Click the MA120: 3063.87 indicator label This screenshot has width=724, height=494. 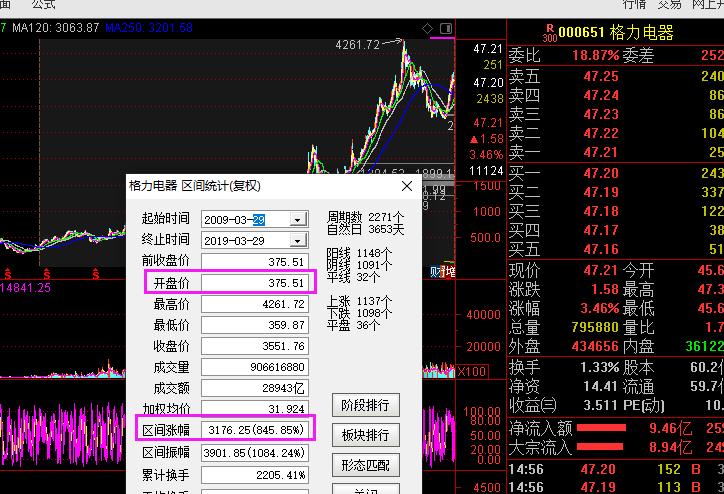[55, 28]
